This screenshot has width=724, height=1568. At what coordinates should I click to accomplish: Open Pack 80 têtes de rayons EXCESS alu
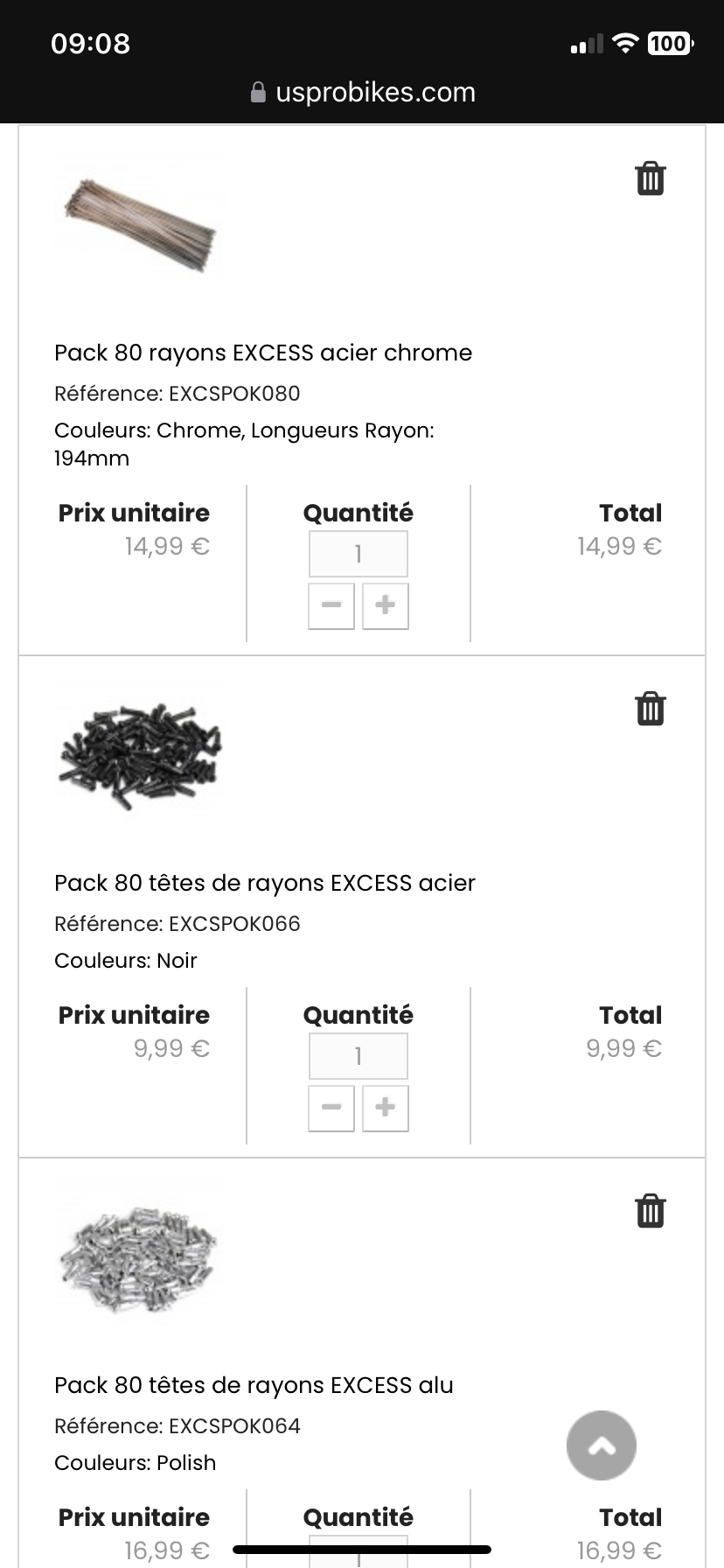(x=254, y=1385)
